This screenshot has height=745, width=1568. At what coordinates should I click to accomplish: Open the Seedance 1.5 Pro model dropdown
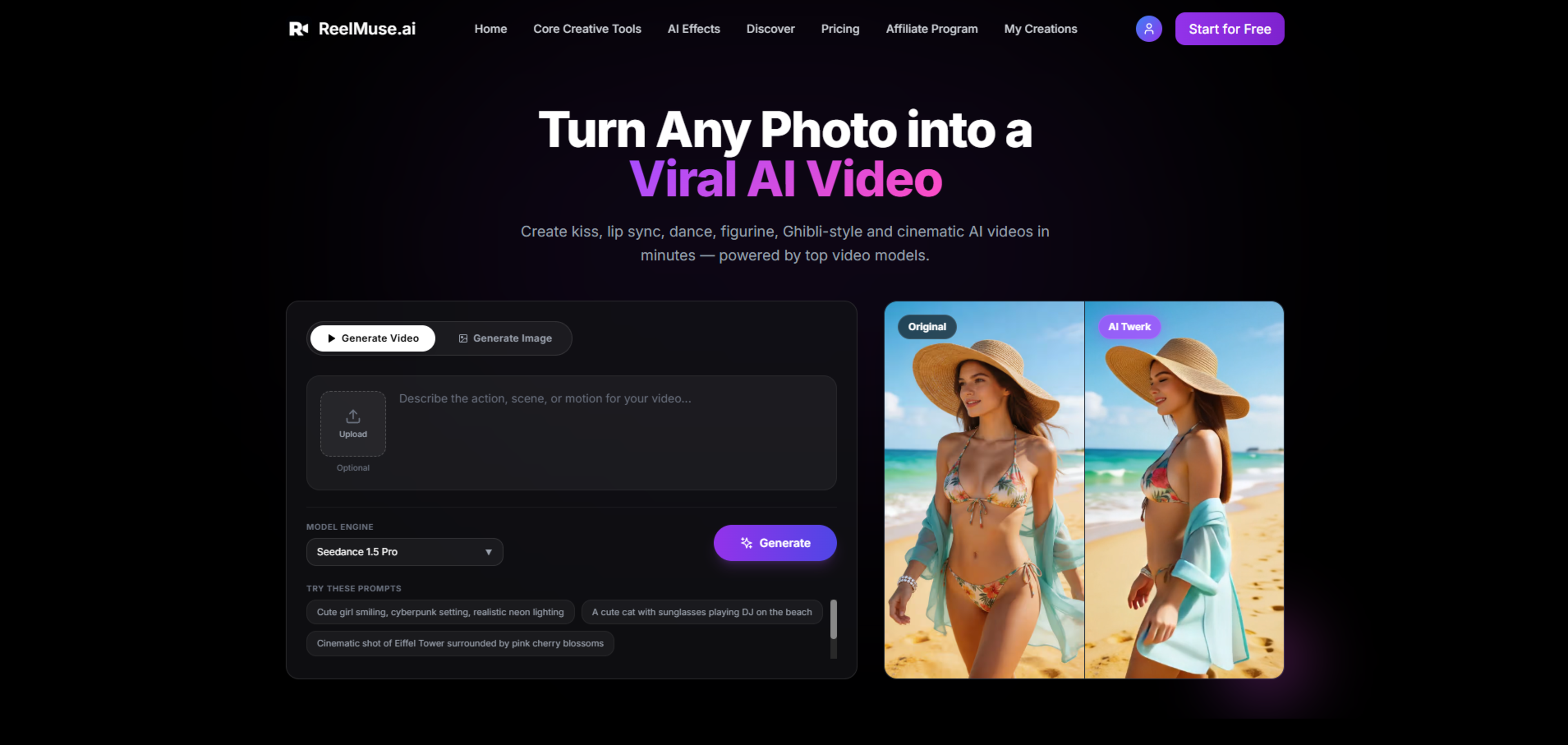pyautogui.click(x=404, y=552)
